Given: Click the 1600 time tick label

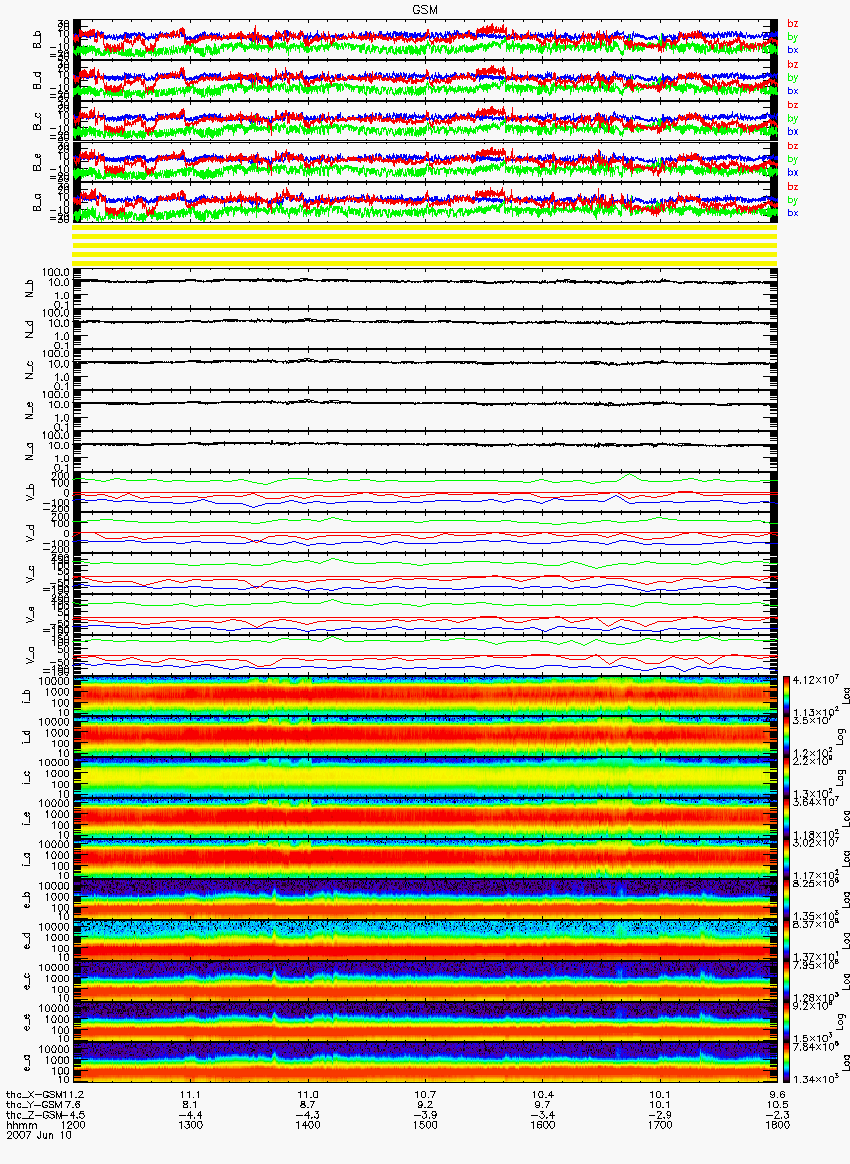Looking at the screenshot, I should pos(543,1125).
